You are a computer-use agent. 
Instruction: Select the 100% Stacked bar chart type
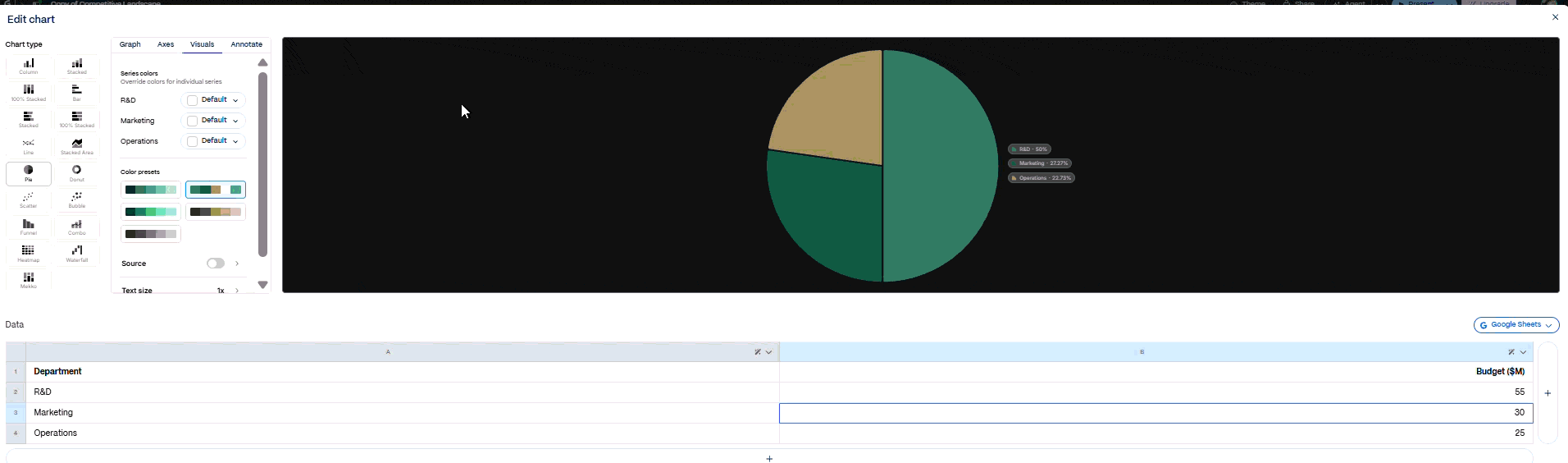[77, 120]
